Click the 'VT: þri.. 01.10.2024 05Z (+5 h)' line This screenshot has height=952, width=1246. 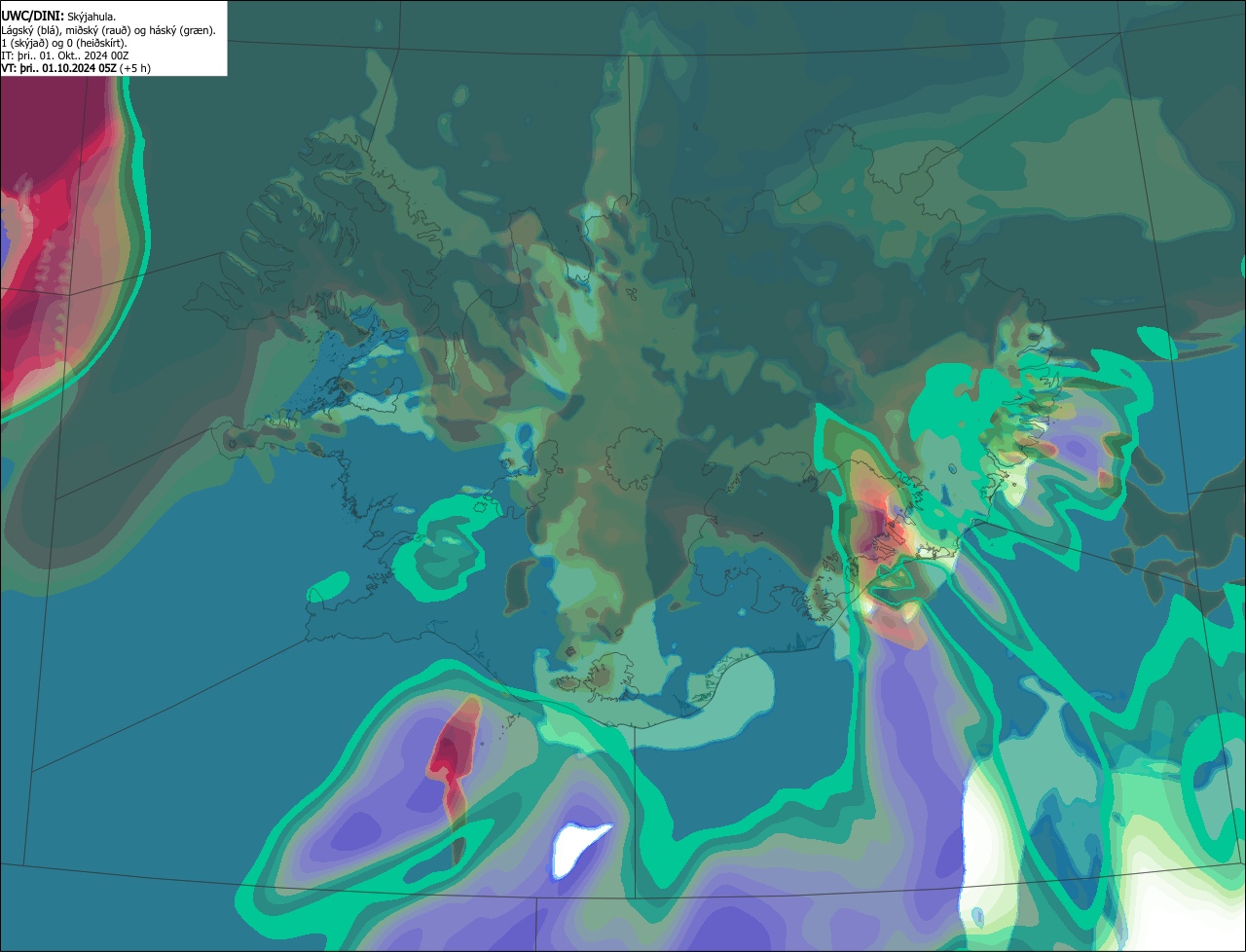point(76,68)
